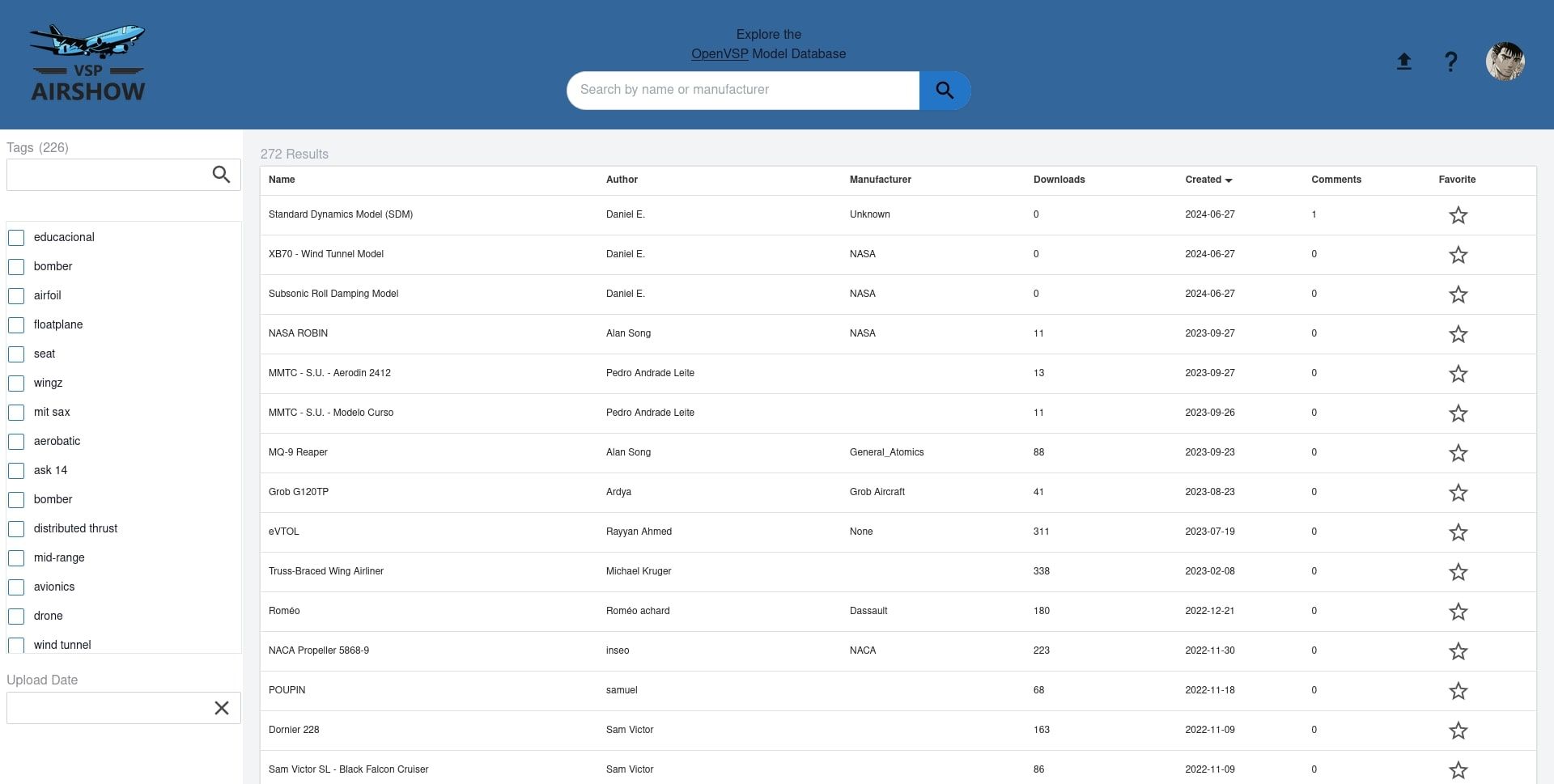1554x784 pixels.
Task: Sort by the Author column header
Action: (622, 180)
